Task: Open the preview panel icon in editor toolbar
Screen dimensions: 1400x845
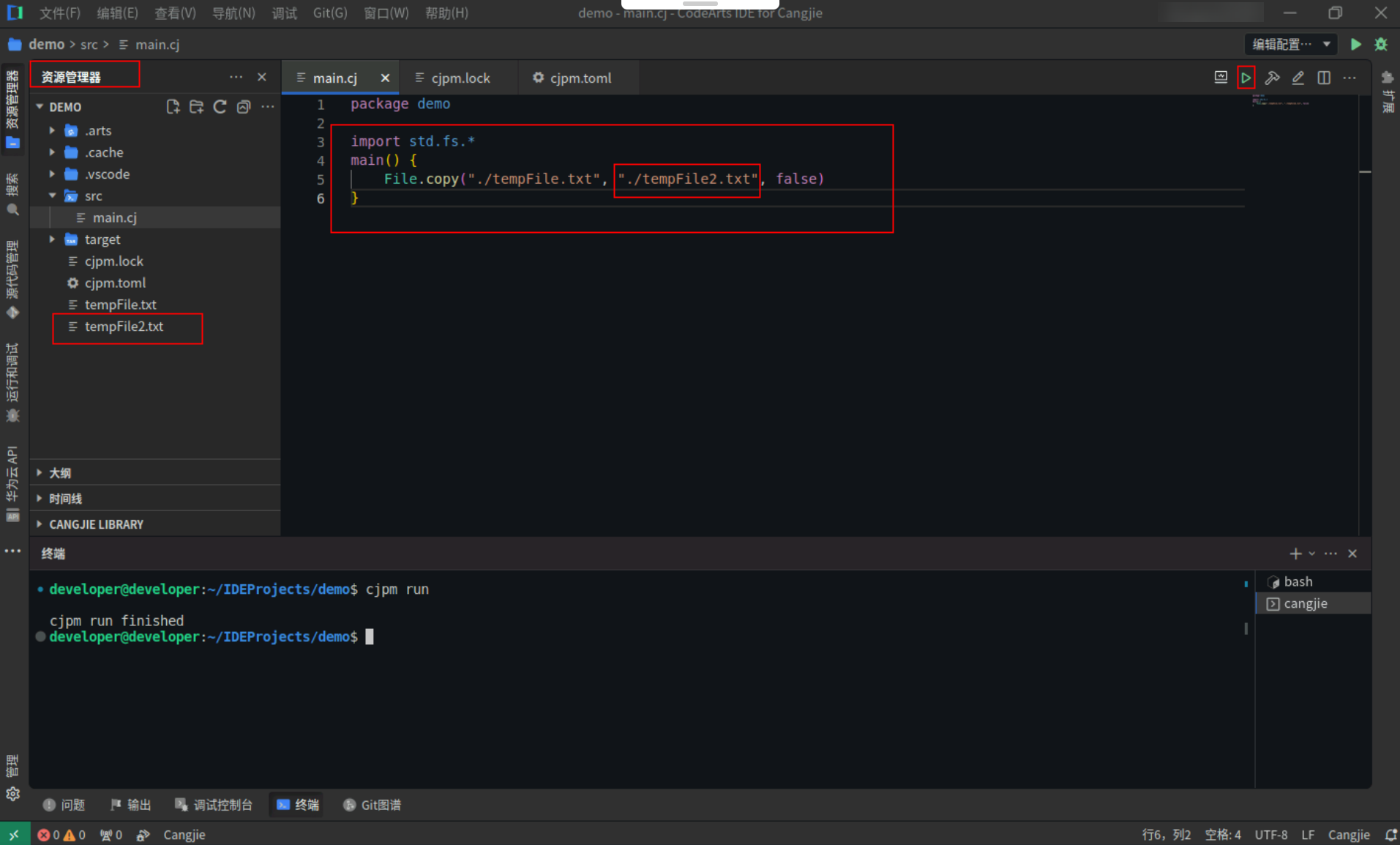Action: coord(1221,78)
